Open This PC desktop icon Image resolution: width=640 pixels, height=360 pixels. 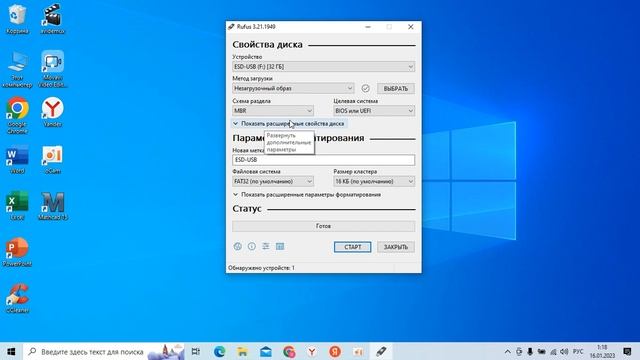pos(17,69)
